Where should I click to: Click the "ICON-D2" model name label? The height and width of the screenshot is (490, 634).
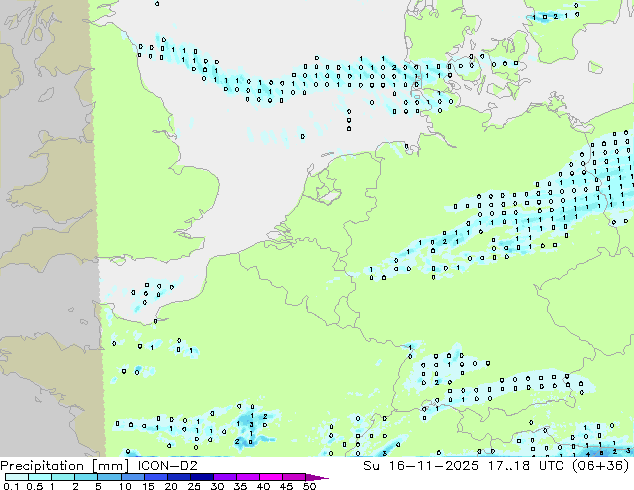(x=167, y=466)
